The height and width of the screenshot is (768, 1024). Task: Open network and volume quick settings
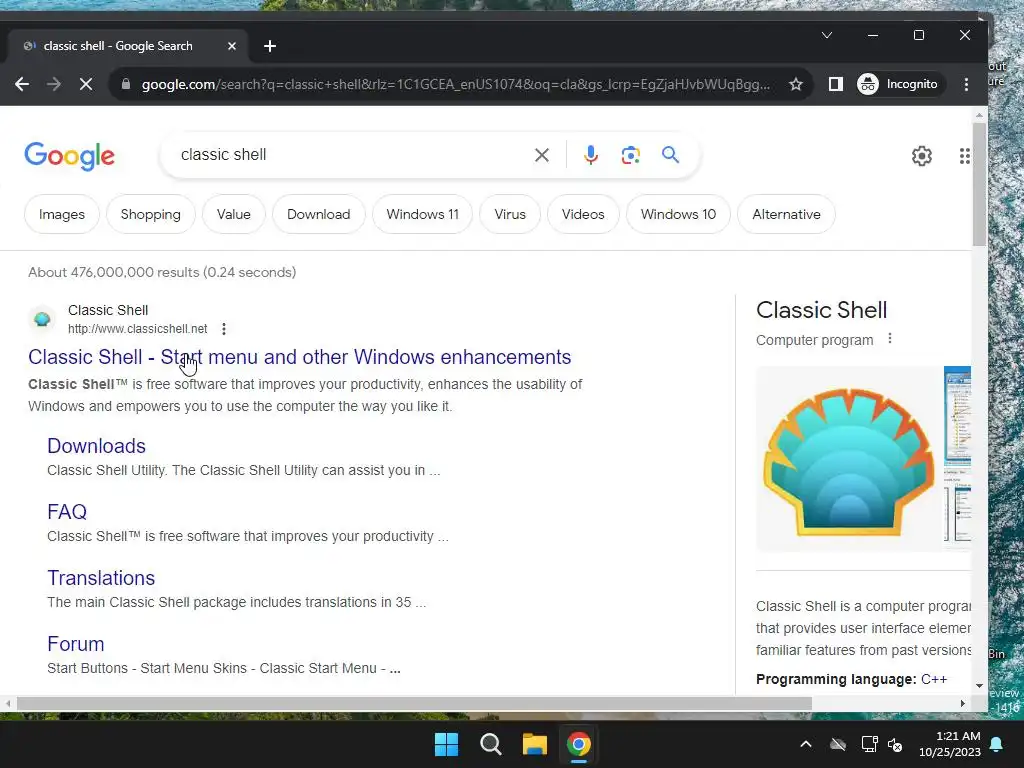pyautogui.click(x=882, y=744)
